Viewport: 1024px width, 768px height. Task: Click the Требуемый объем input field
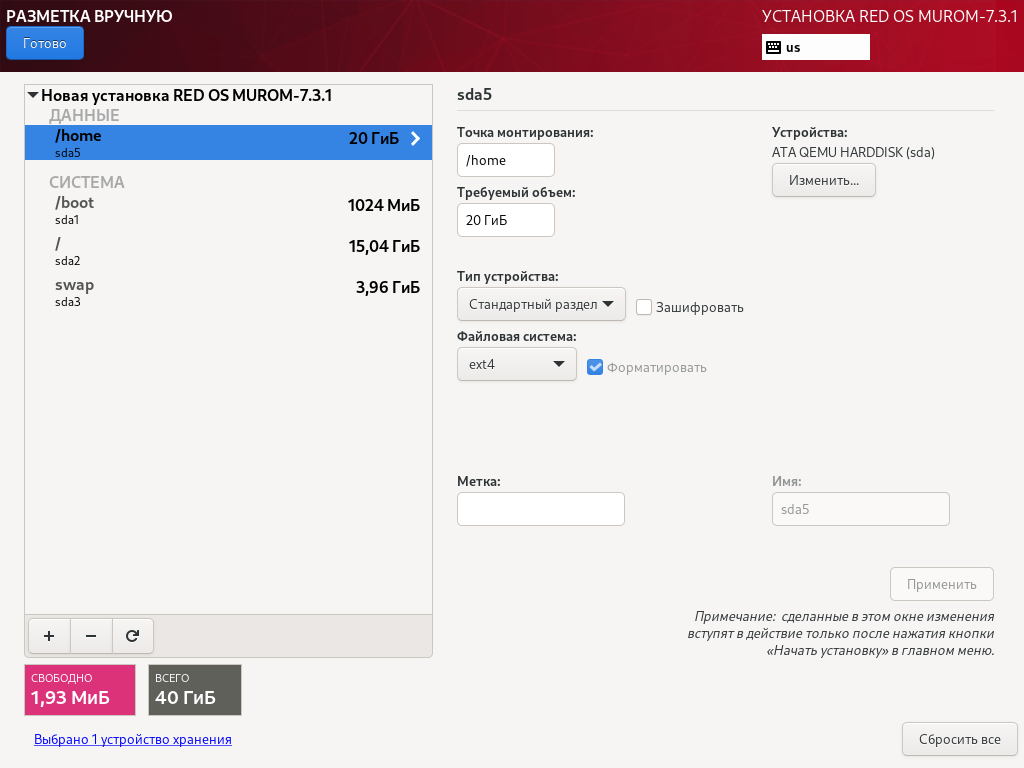pos(505,220)
